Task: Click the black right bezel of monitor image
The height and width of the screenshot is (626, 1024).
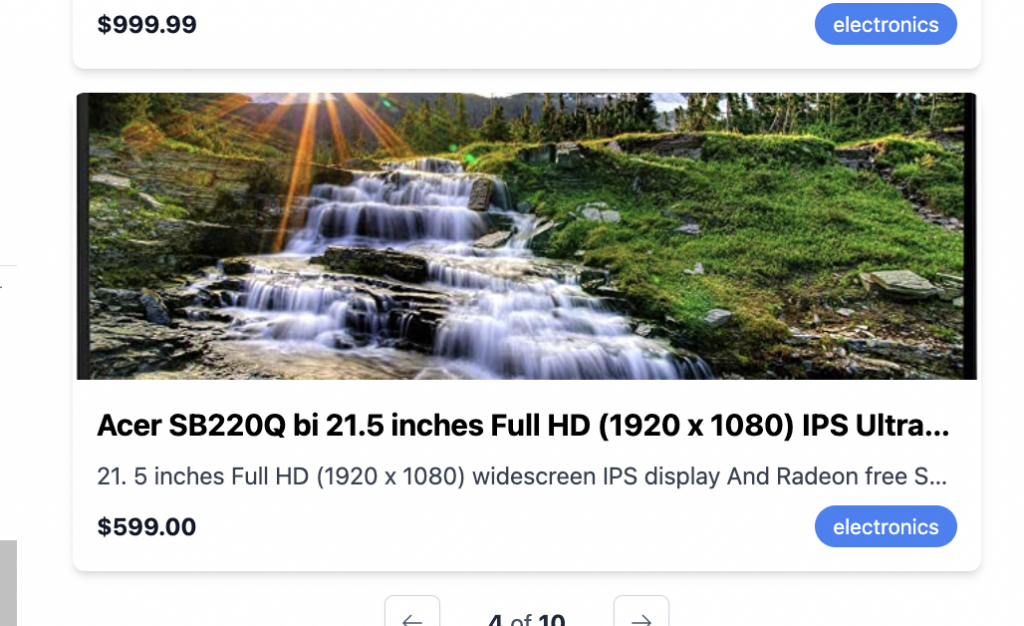Action: coord(970,236)
